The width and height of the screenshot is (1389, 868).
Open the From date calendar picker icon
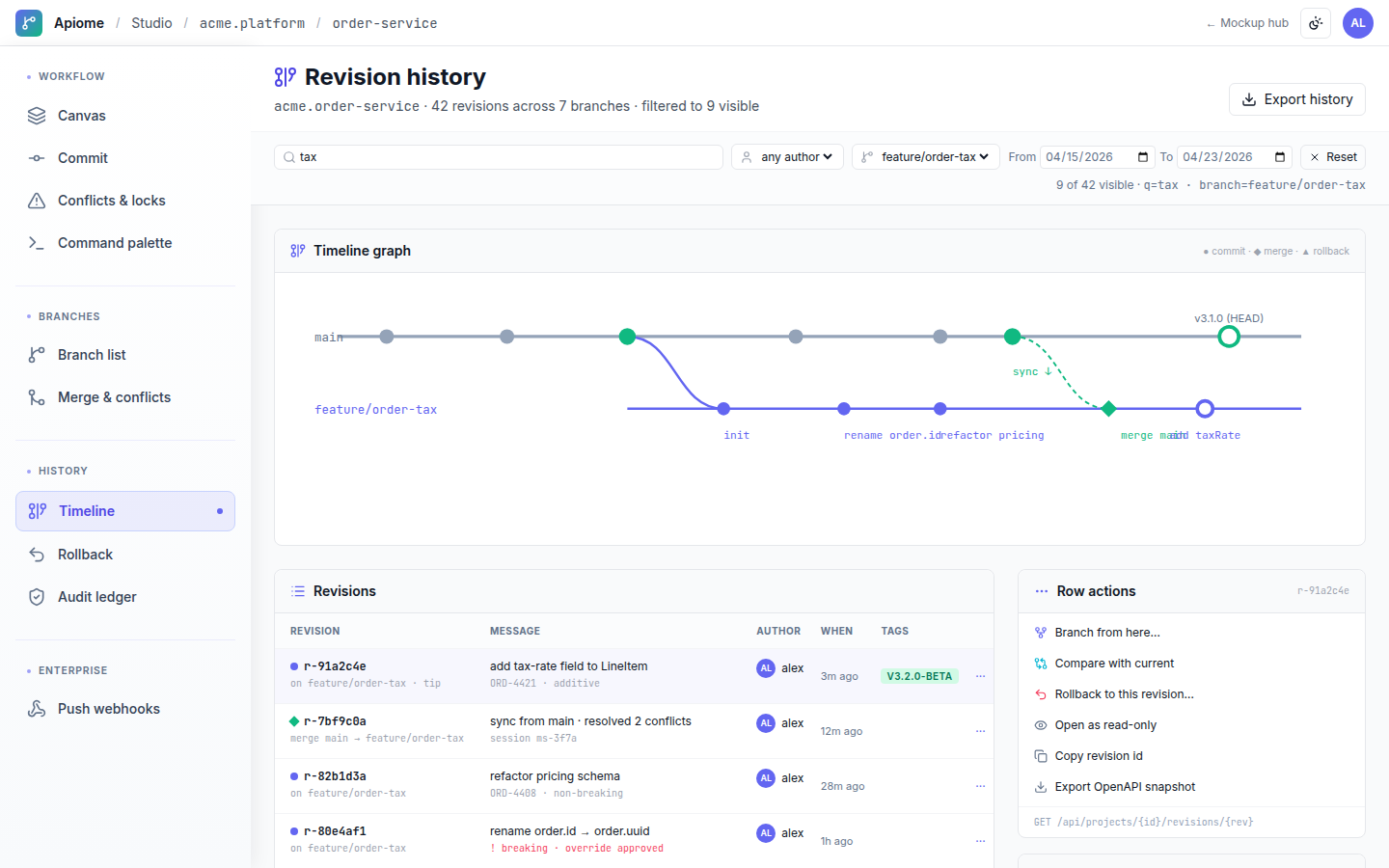(x=1143, y=157)
